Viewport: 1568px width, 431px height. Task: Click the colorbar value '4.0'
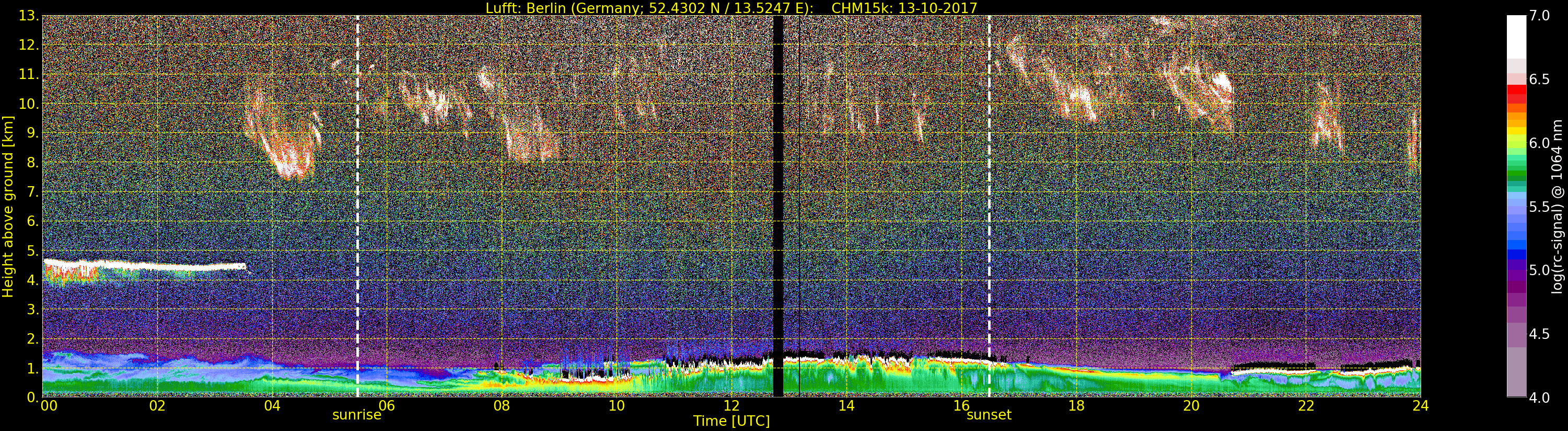point(1539,398)
